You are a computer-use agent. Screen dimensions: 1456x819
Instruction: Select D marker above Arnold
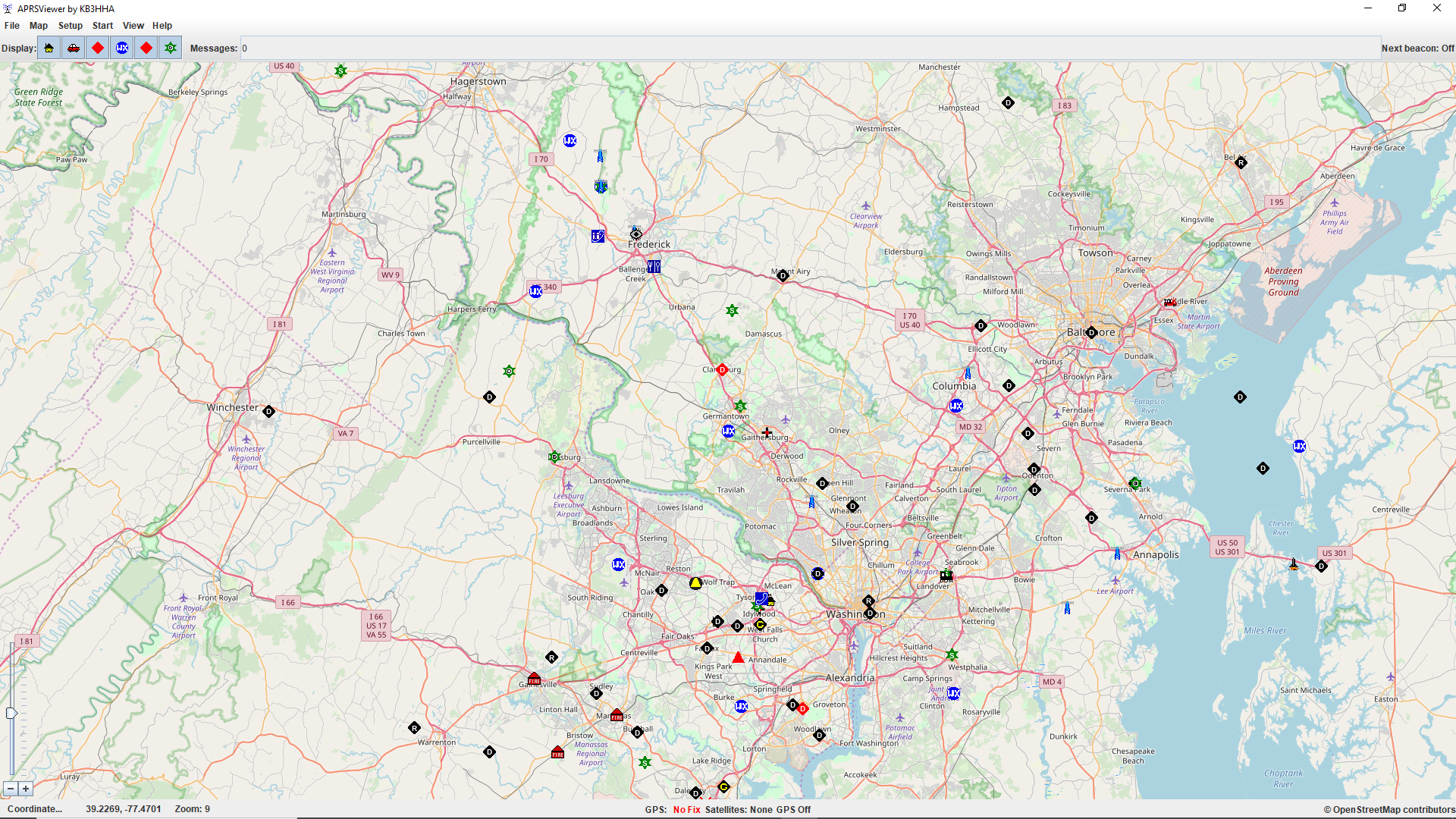click(x=1091, y=518)
